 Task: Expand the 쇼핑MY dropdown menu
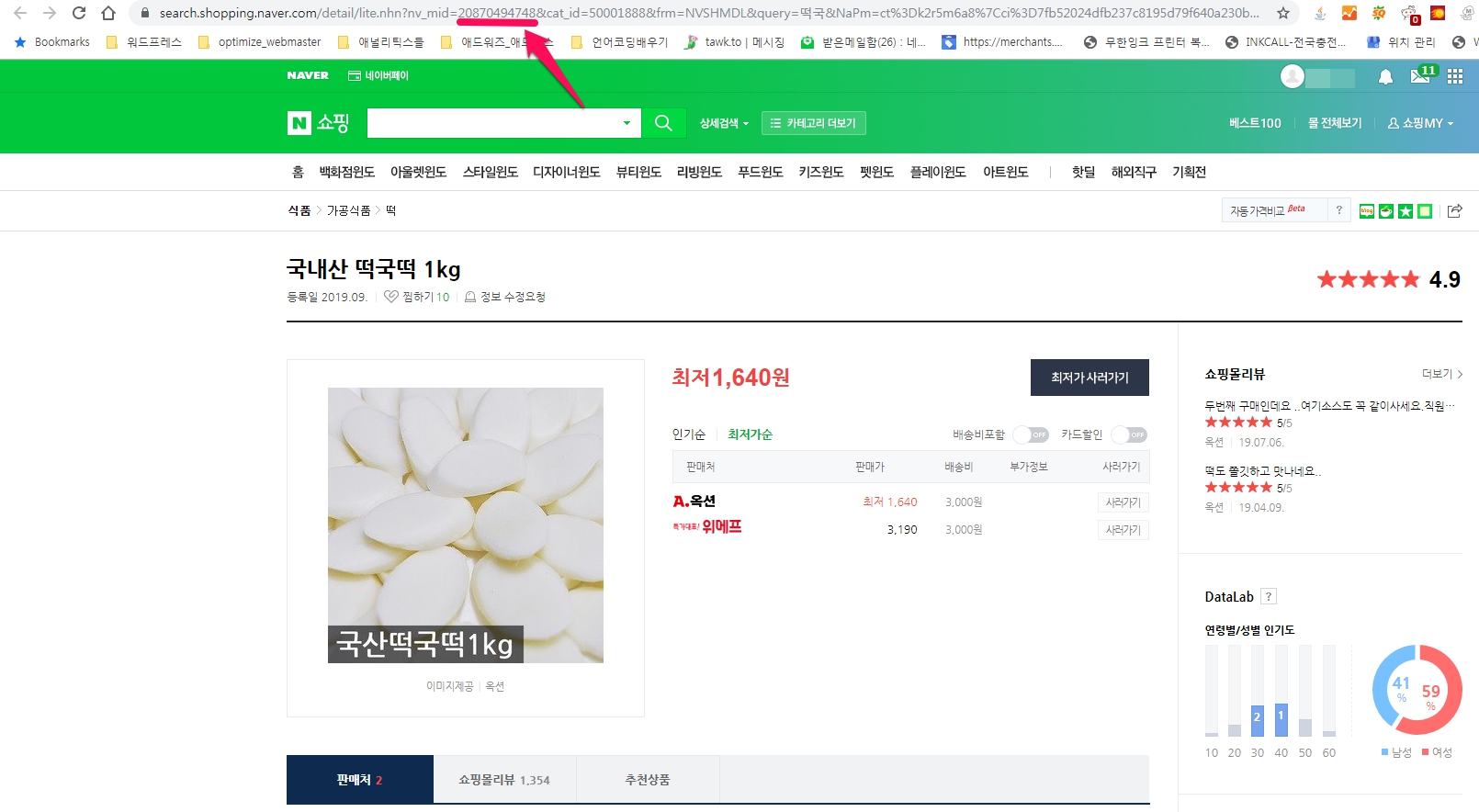pos(1420,123)
